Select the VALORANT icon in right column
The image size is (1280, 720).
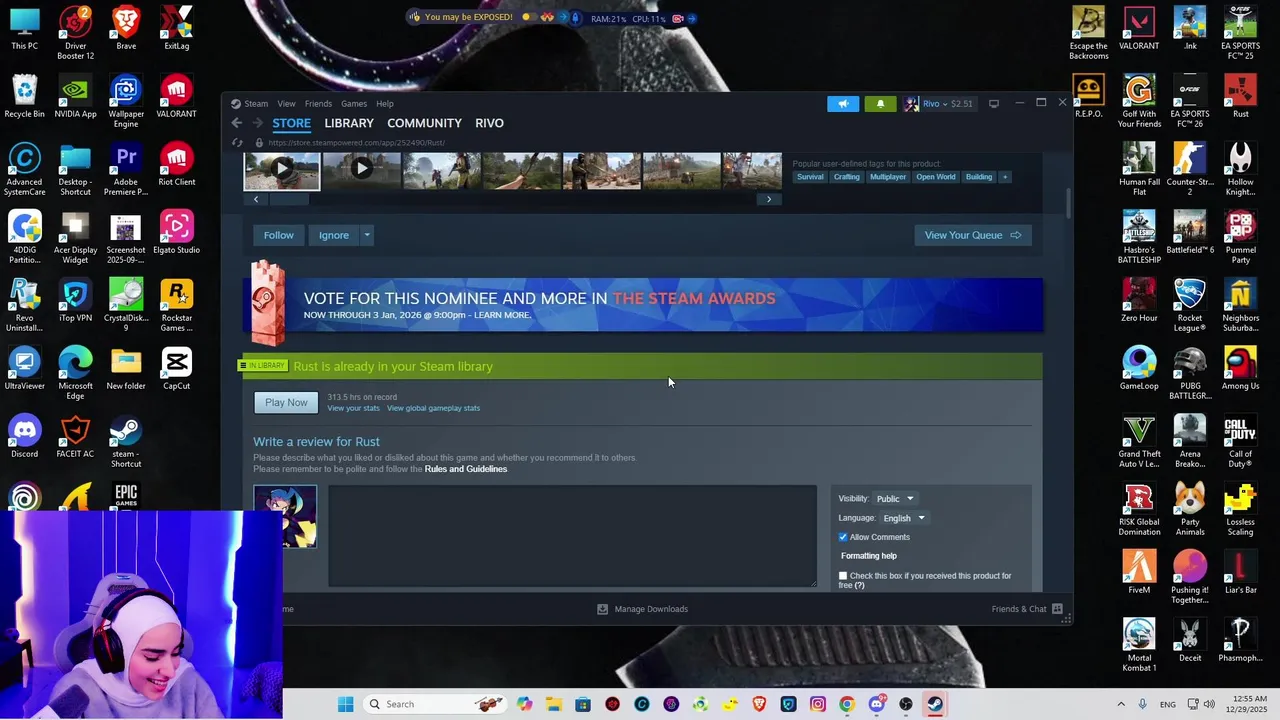1139,29
